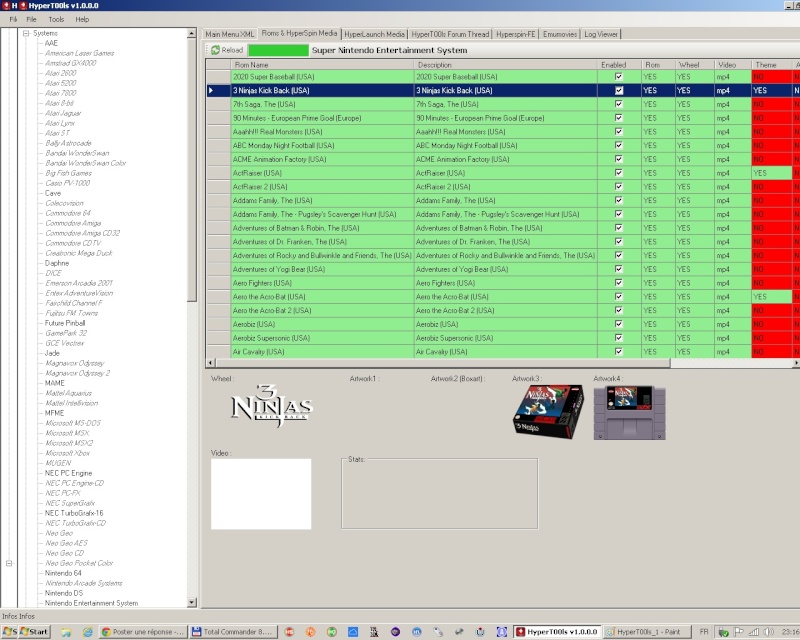Switch to the HyperLaunch Media tab

point(374,34)
